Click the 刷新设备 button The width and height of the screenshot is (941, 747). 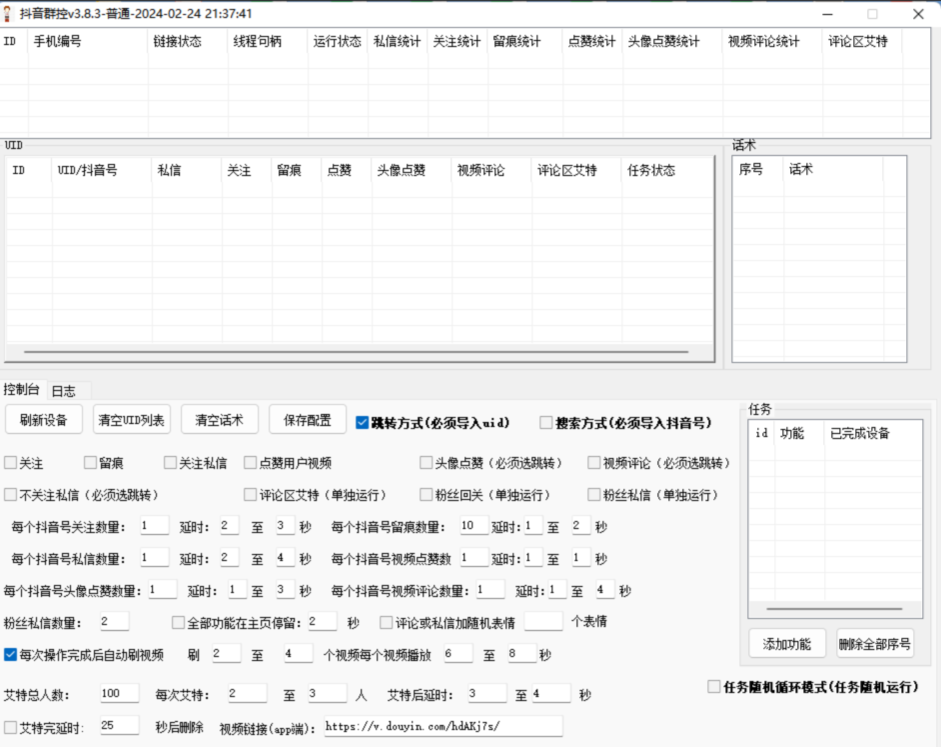tap(44, 419)
